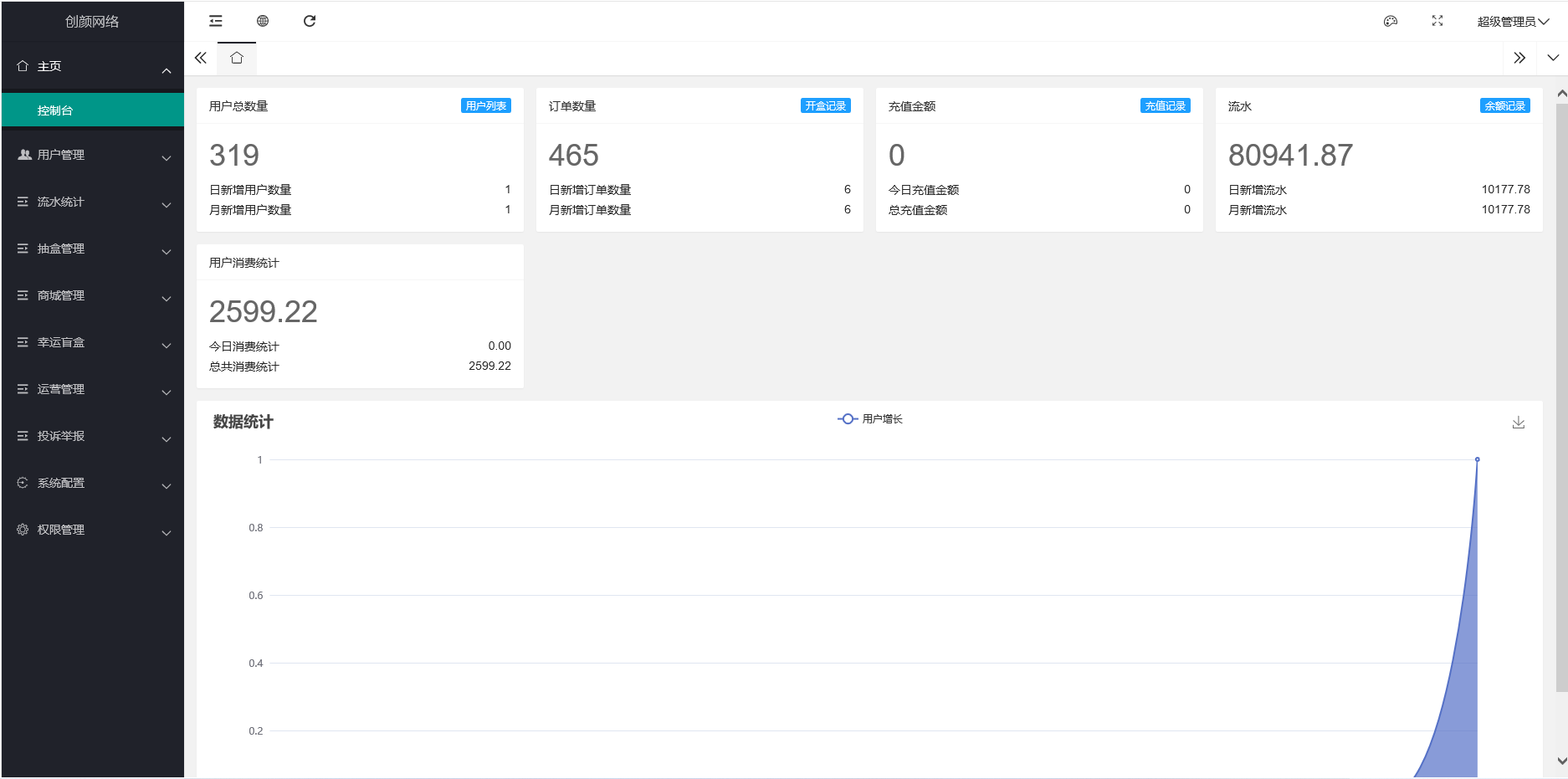Screen dimensions: 1568x779
Task: Enter fullscreen mode via the expand icon
Action: pos(1437,21)
